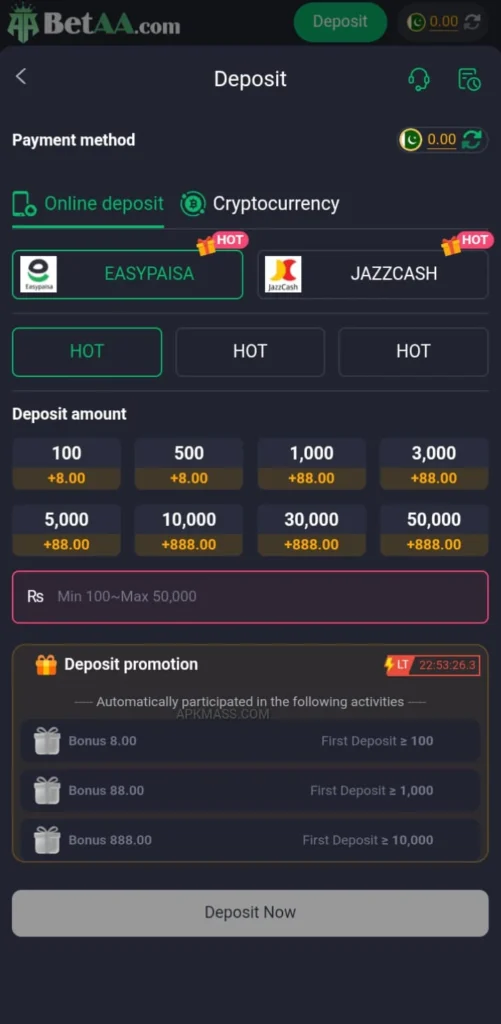Choose the middle HOT channel option
Viewport: 501px width, 1024px height.
[x=250, y=352]
